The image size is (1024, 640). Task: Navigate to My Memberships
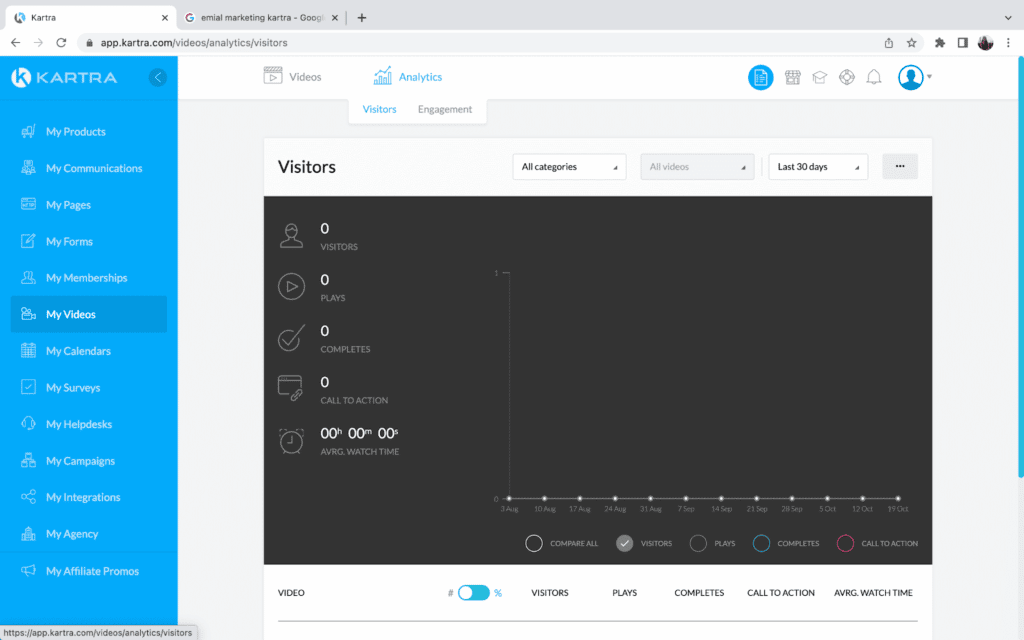[x=89, y=278]
